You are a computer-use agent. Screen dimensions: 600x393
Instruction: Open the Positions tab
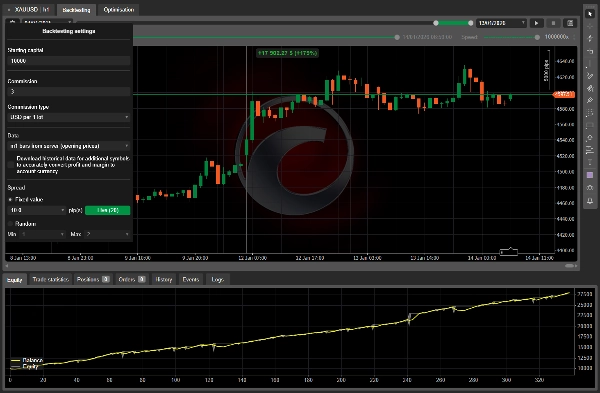click(93, 279)
